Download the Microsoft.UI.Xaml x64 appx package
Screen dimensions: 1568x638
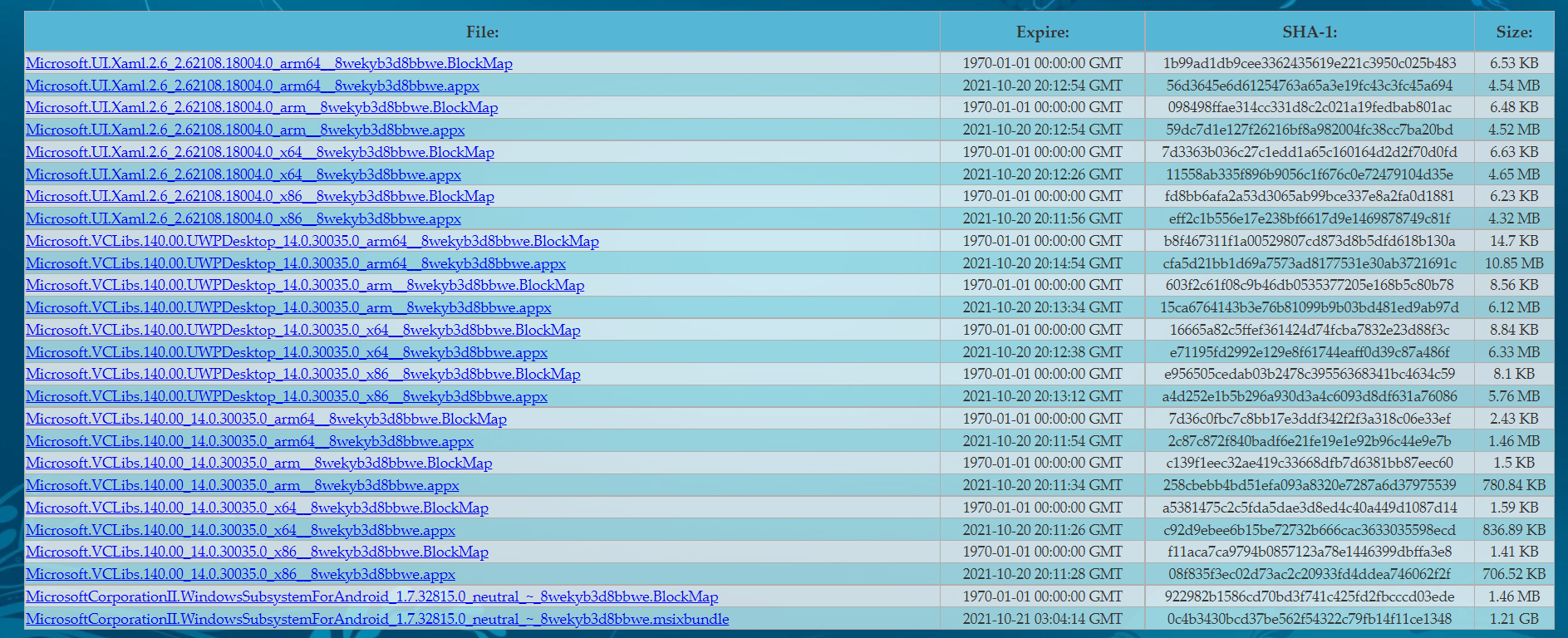pos(243,174)
